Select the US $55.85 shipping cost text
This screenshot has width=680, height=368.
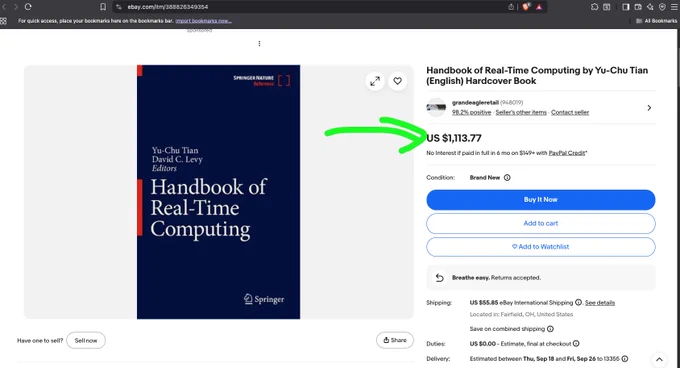pos(484,303)
